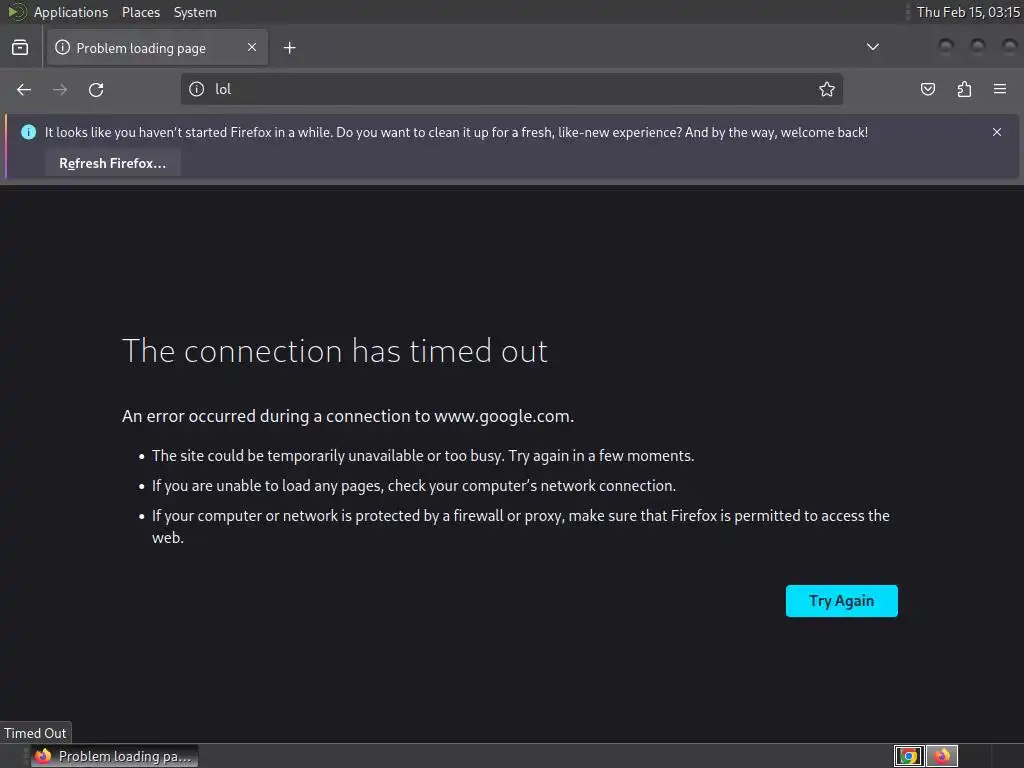The width and height of the screenshot is (1024, 768).
Task: Click the clock showing Thu Feb 15, 03:15
Action: [968, 12]
